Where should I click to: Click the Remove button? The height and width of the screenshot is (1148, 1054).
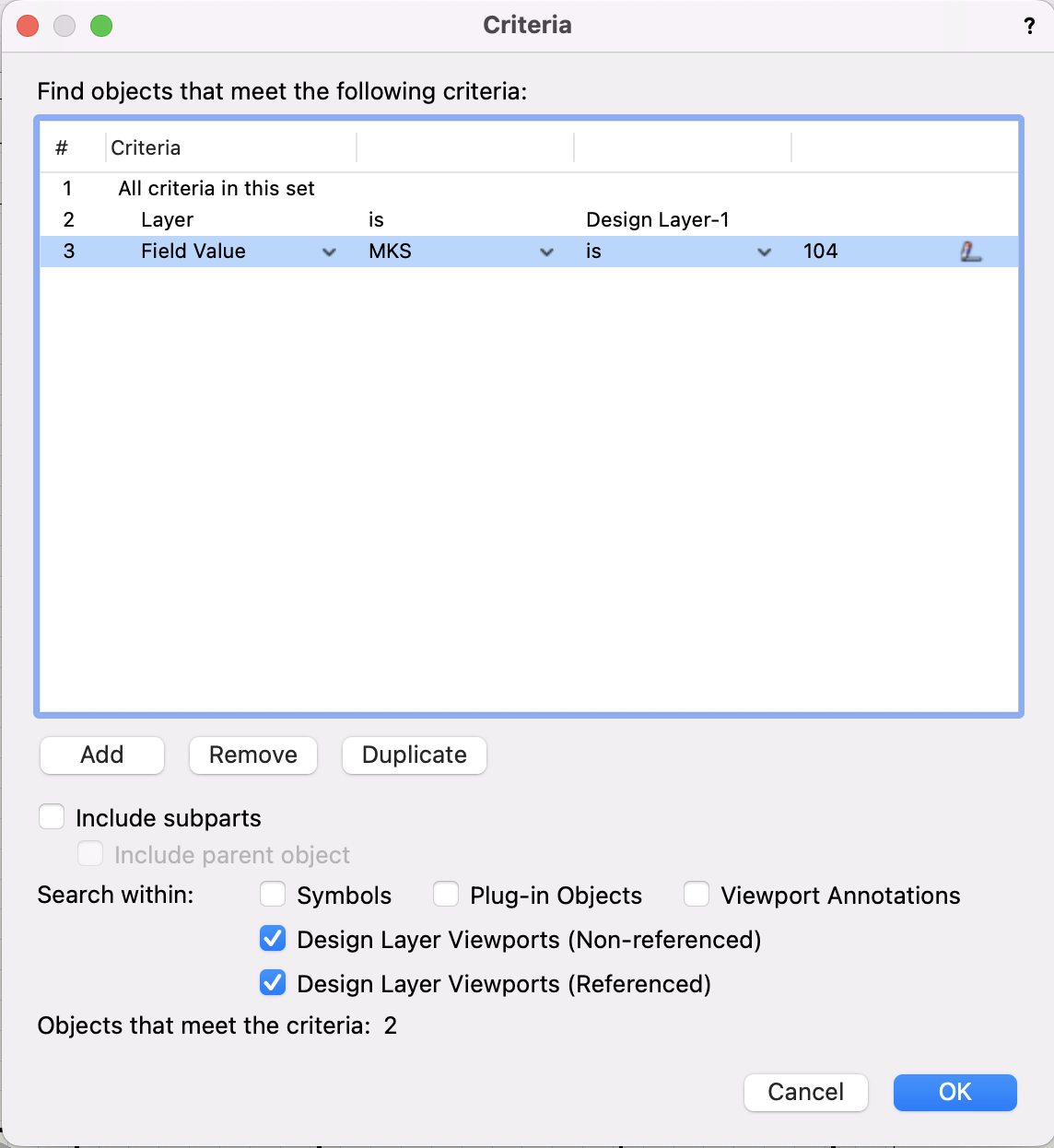[x=252, y=755]
